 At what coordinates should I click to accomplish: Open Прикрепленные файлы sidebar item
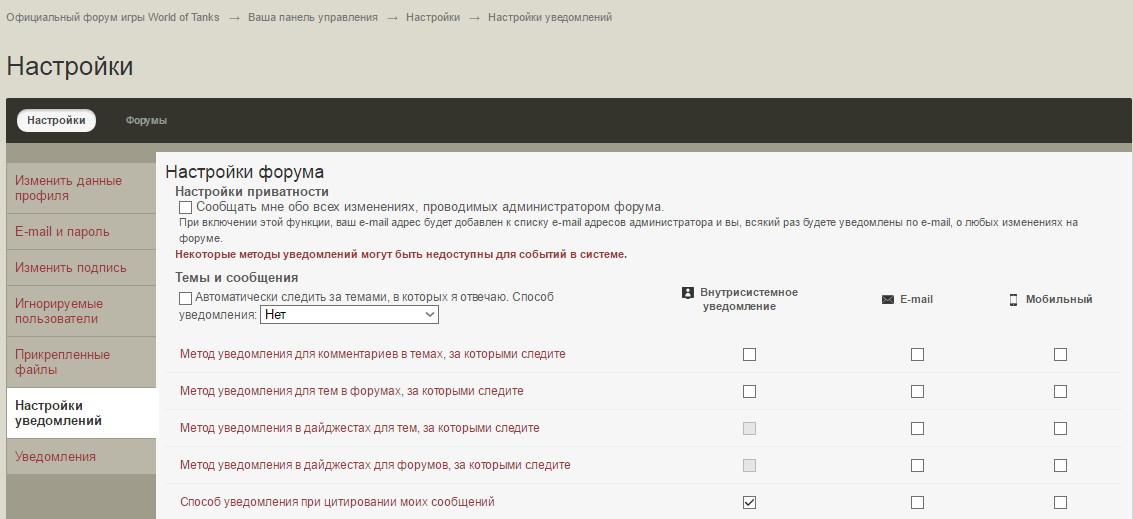coord(62,362)
